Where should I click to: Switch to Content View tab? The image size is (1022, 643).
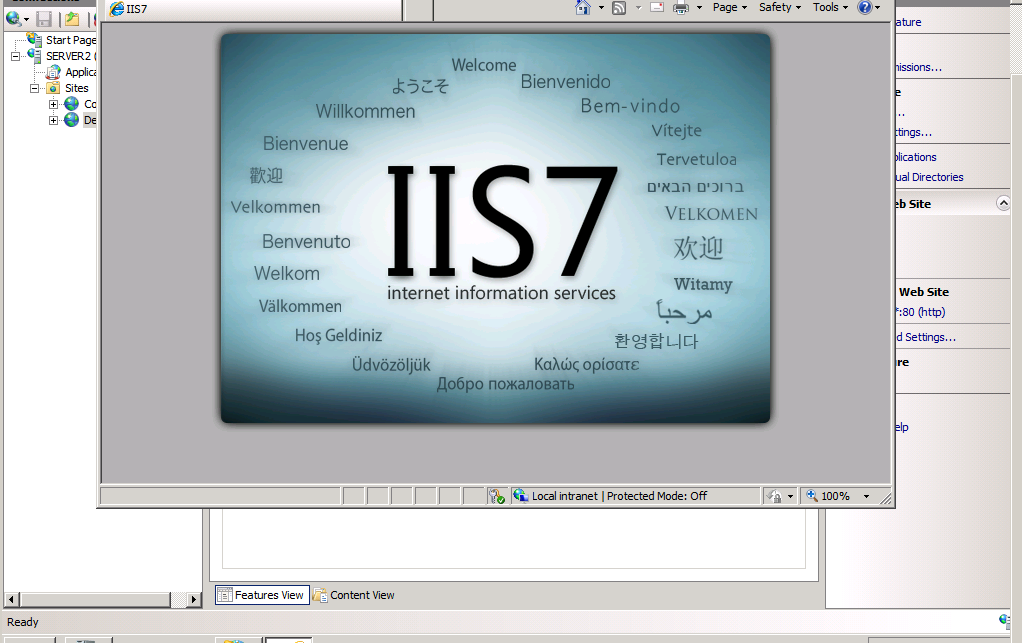[354, 595]
